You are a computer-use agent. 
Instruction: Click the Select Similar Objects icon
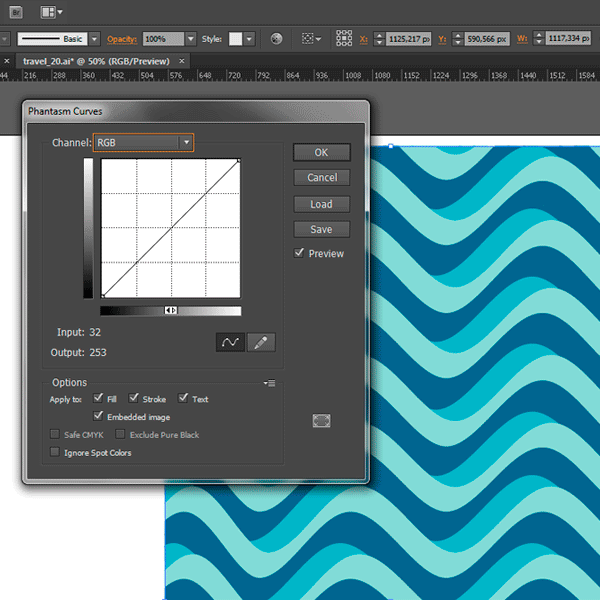pos(311,39)
